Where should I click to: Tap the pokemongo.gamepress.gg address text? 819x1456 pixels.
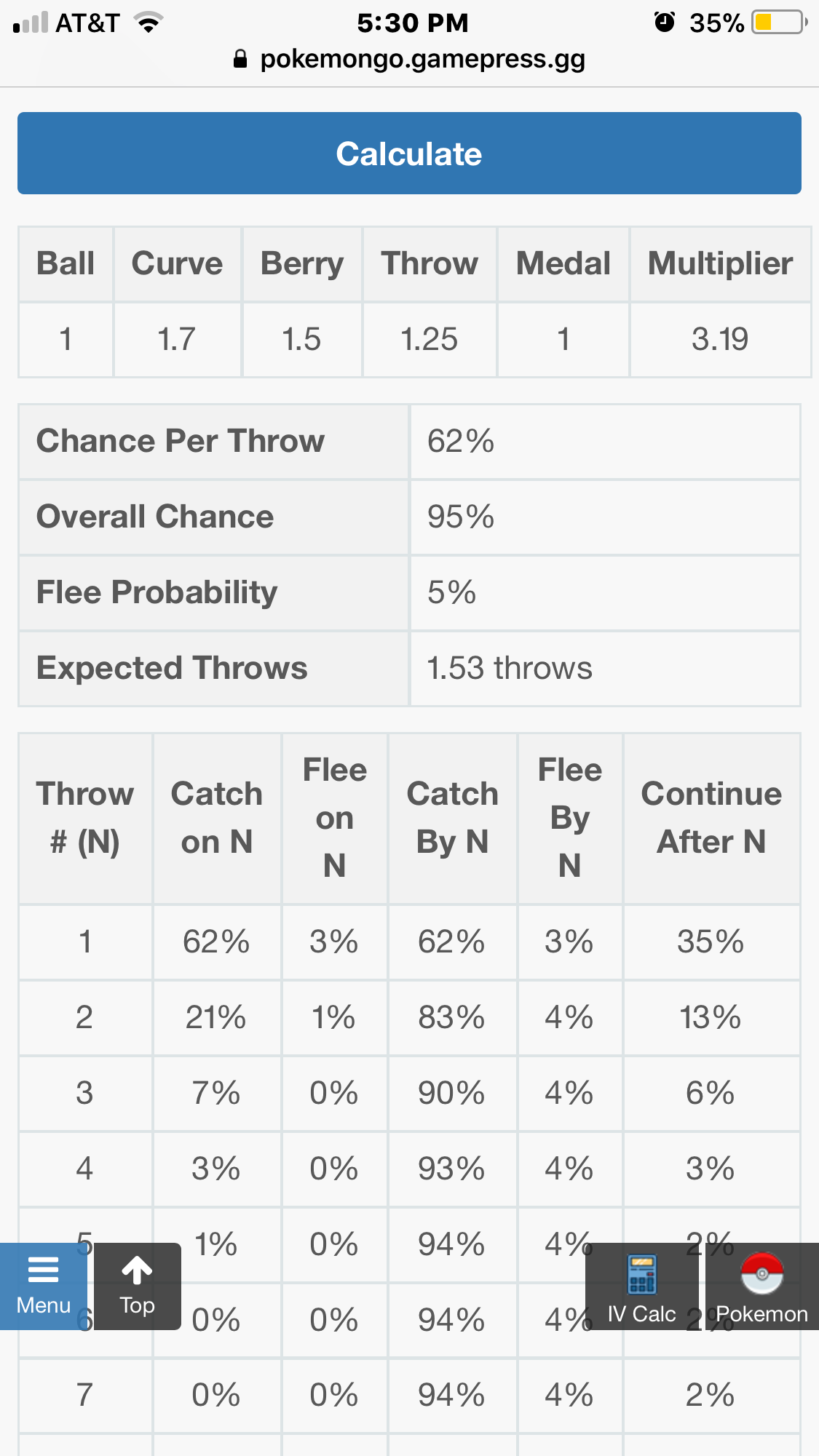(422, 59)
